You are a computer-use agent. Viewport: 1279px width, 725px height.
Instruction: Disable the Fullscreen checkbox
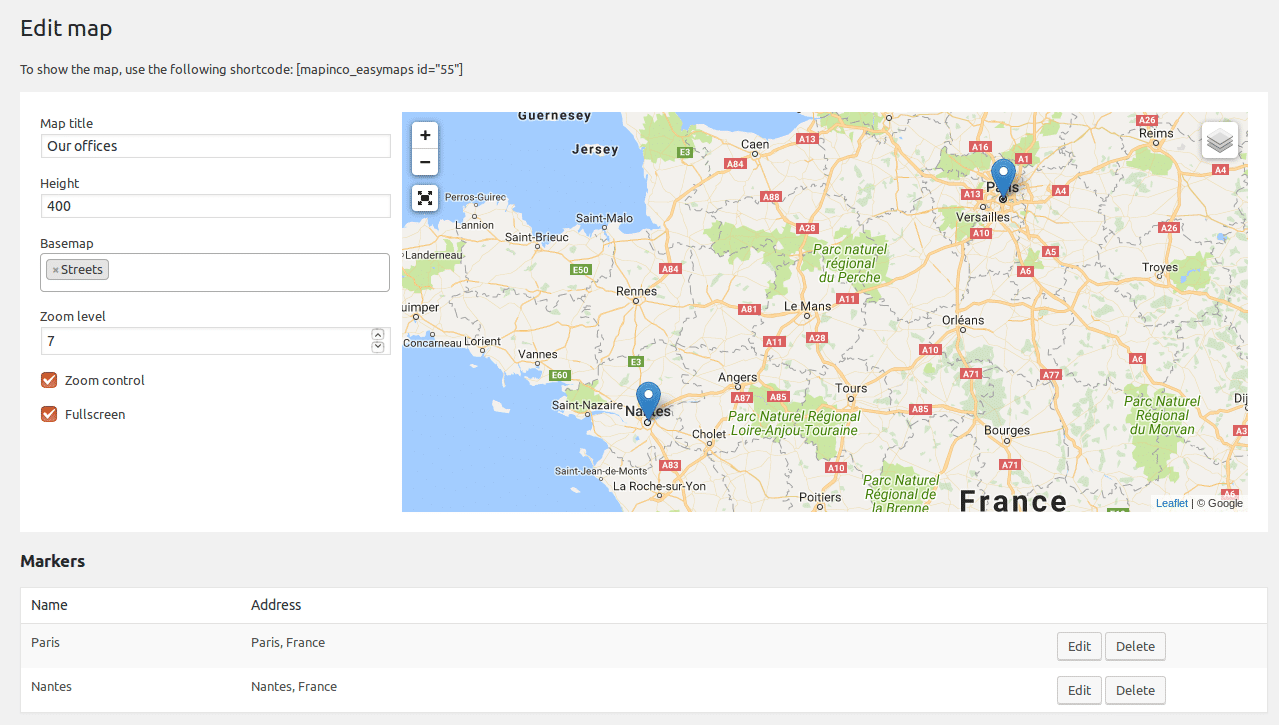pyautogui.click(x=48, y=414)
